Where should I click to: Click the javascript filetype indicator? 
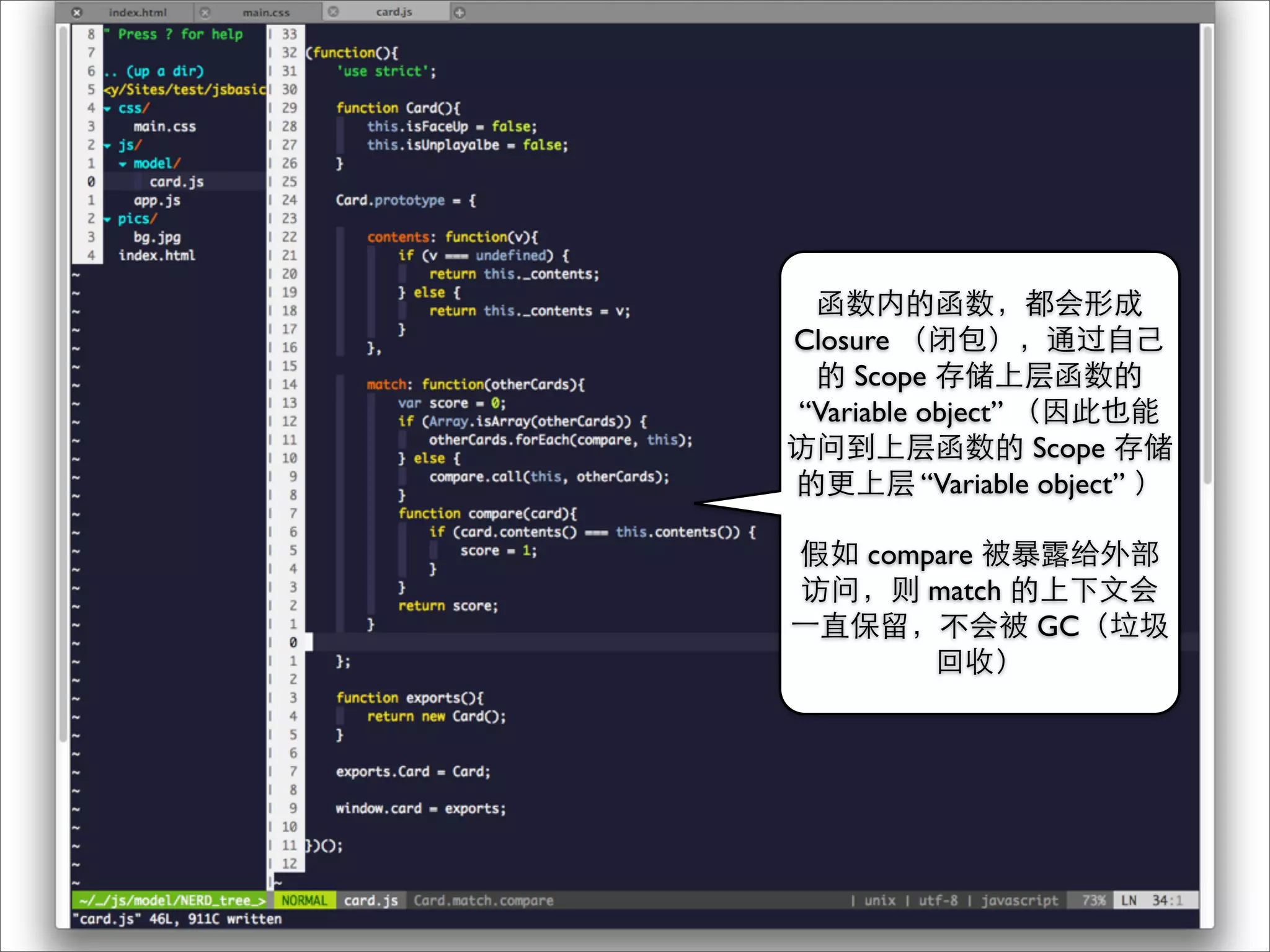[x=1019, y=900]
